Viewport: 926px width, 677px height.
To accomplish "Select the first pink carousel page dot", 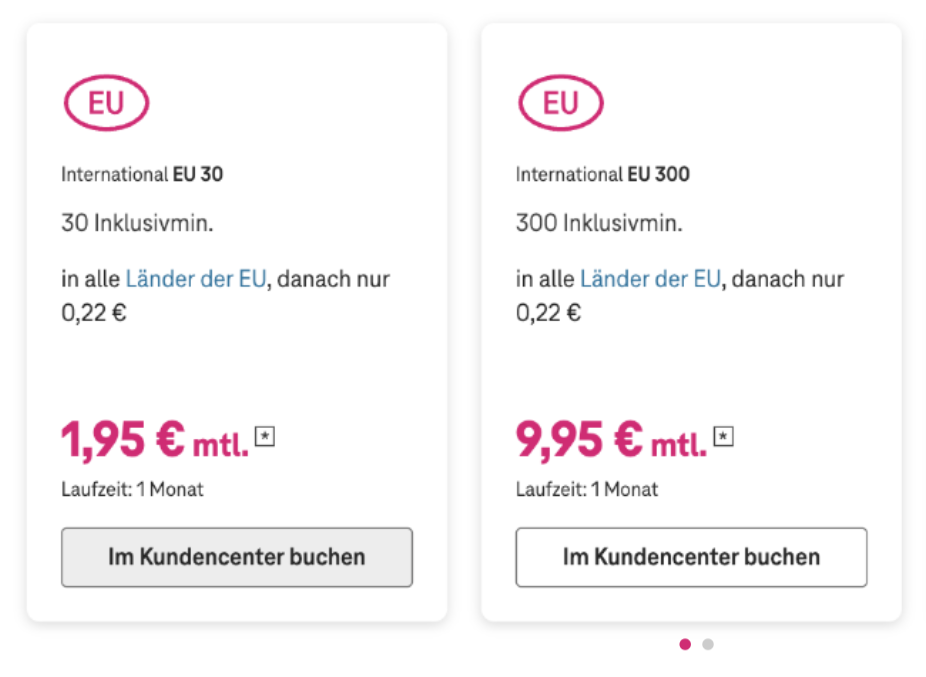I will (685, 645).
